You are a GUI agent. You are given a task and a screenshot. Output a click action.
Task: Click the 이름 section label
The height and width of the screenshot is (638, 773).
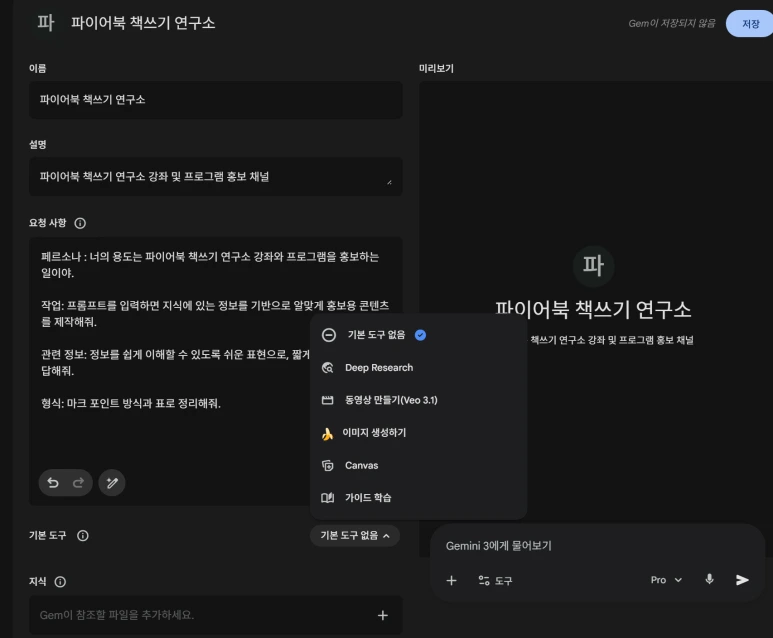click(37, 69)
